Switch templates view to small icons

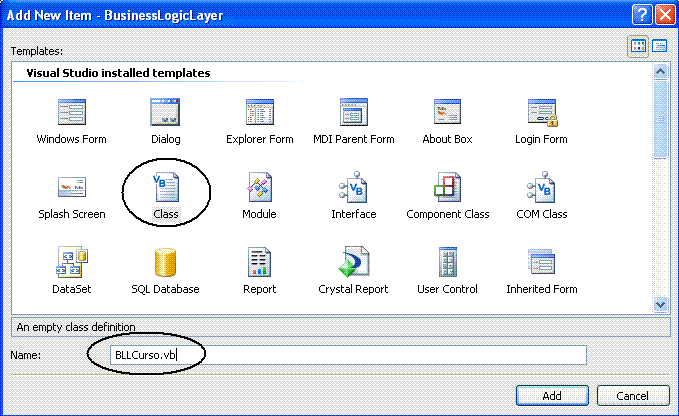point(660,46)
